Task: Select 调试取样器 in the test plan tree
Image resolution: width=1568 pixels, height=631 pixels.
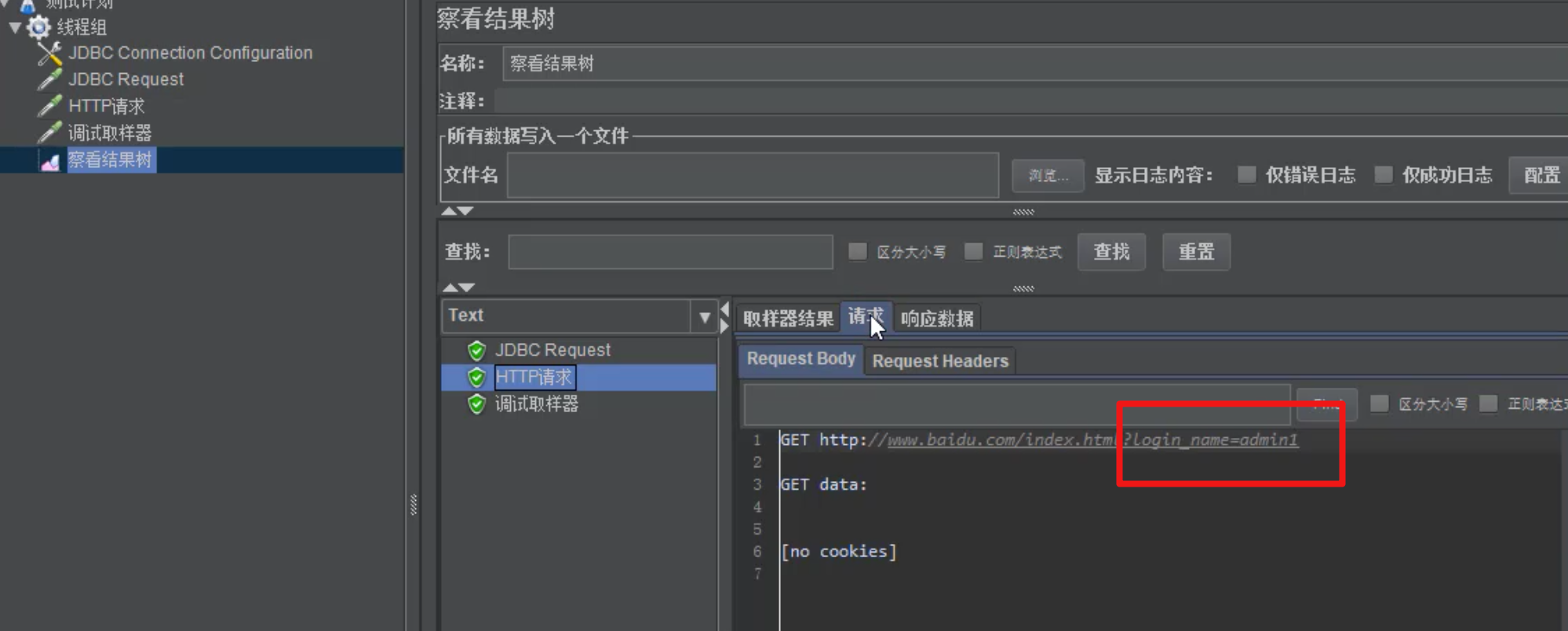Action: pos(110,133)
